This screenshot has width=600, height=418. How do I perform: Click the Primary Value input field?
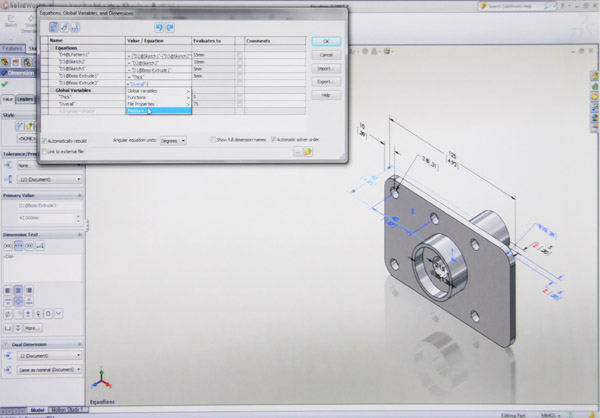(42, 216)
